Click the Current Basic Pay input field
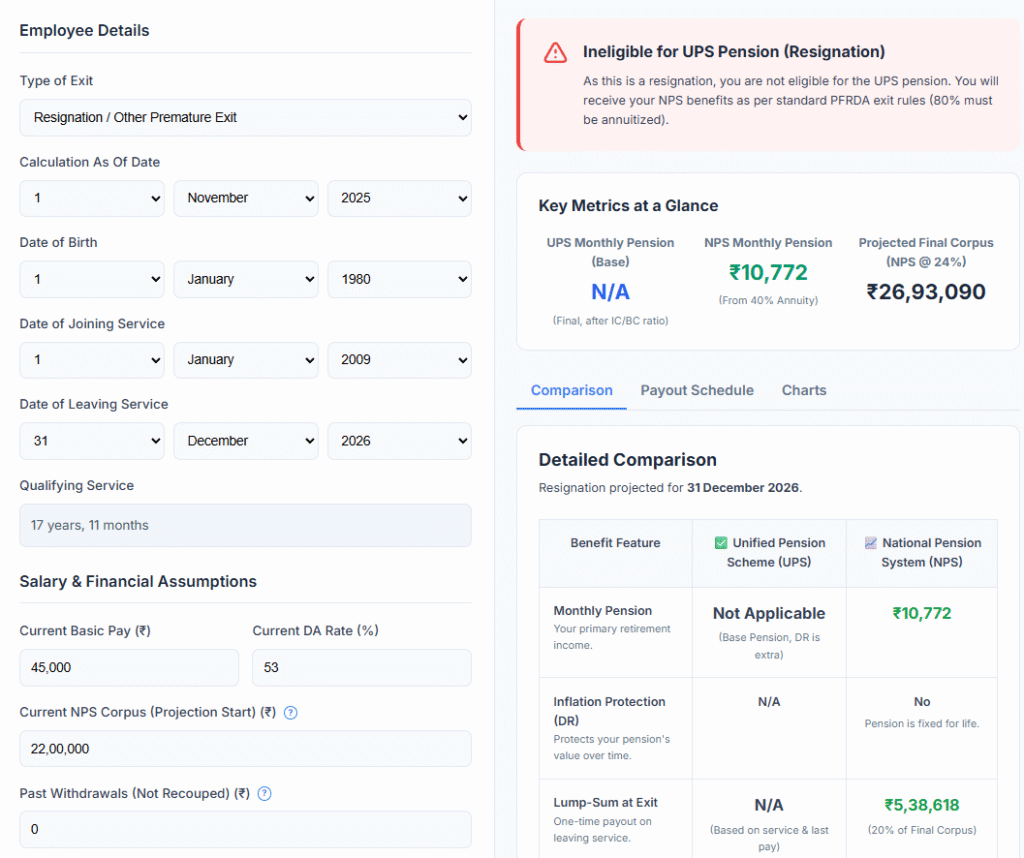 (x=128, y=667)
